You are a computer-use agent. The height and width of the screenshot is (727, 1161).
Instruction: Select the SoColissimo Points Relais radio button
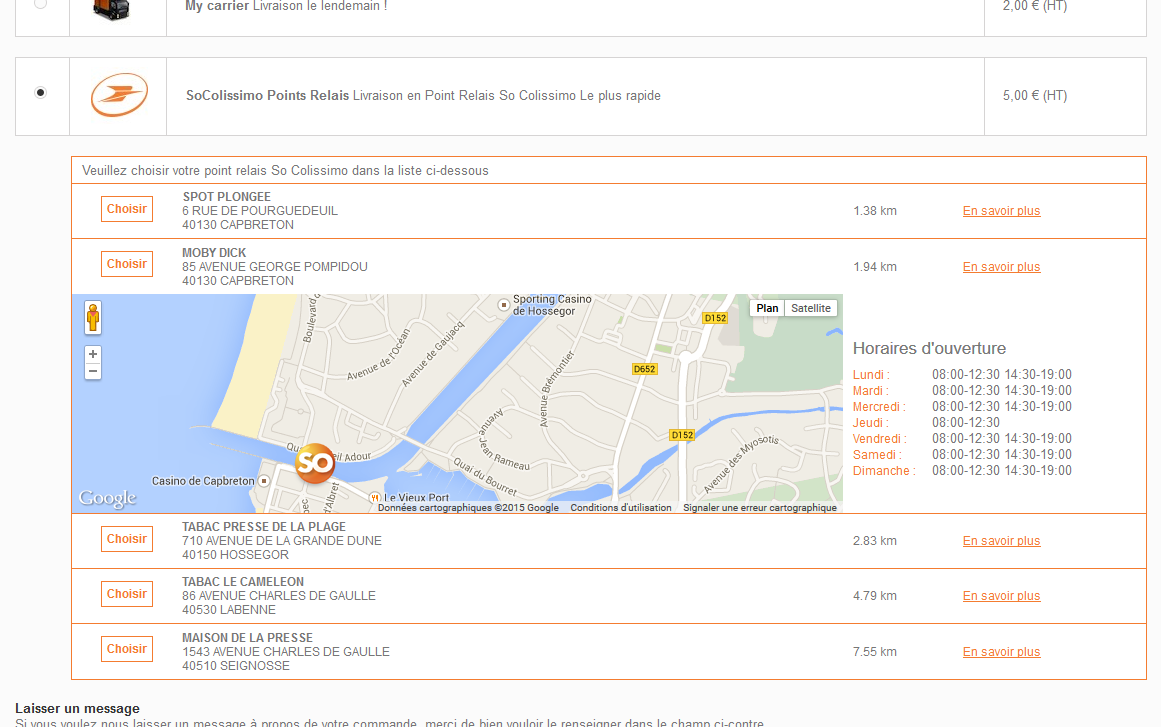[x=41, y=93]
